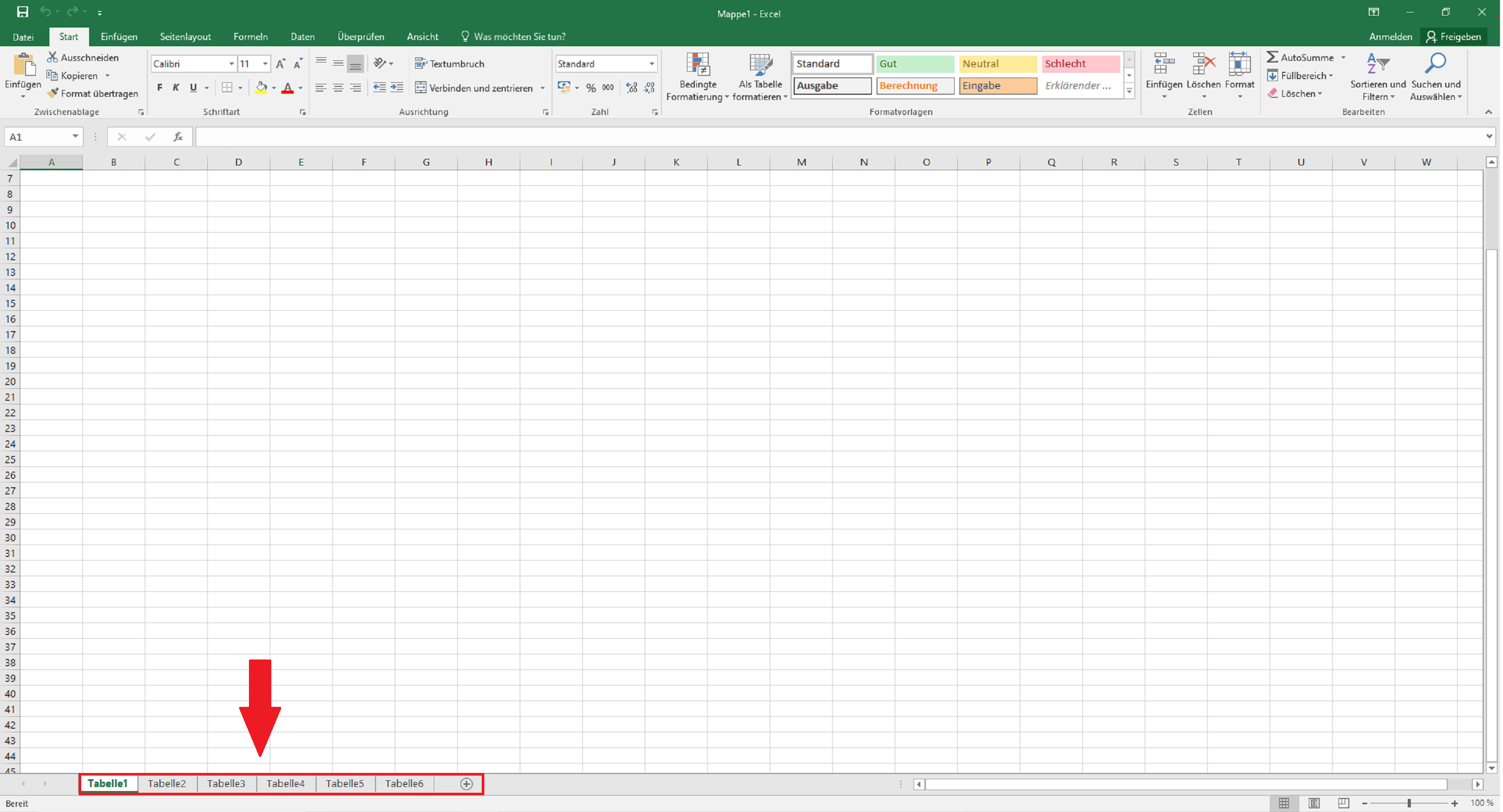Apply the Berechnung cell style

pos(915,86)
